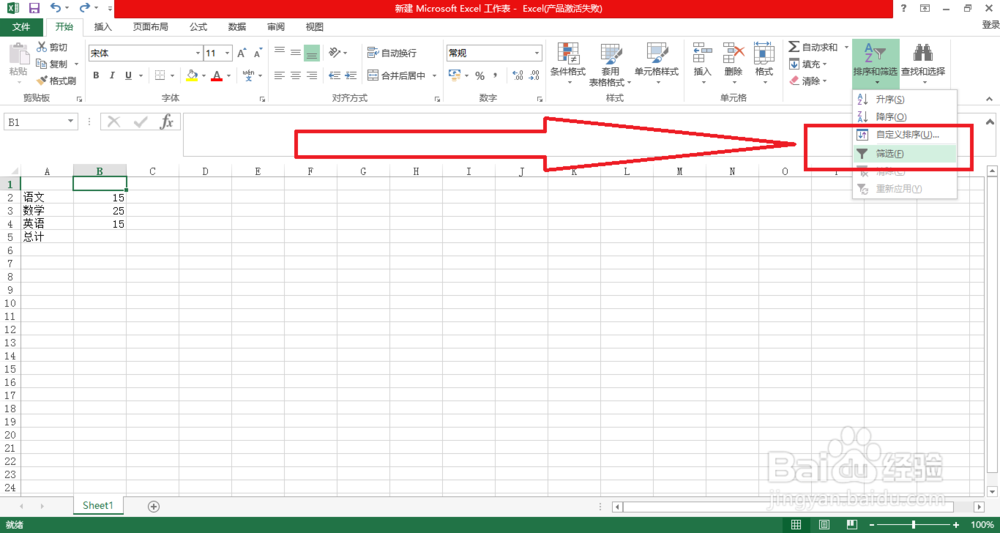Click the Copy (复制) button

click(x=52, y=64)
